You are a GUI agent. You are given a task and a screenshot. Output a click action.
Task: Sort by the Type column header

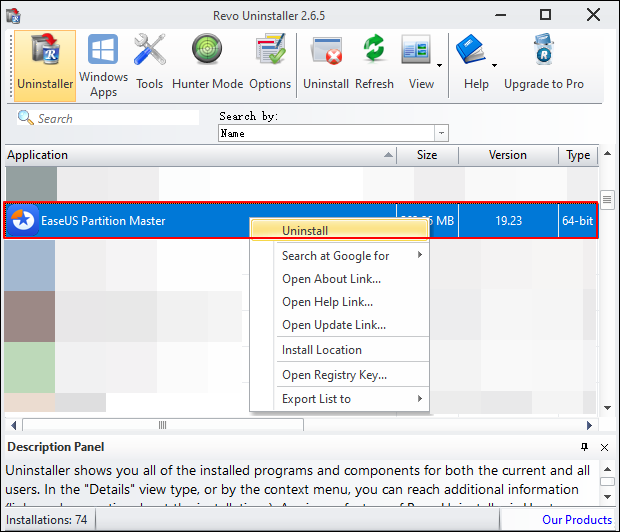tap(578, 155)
